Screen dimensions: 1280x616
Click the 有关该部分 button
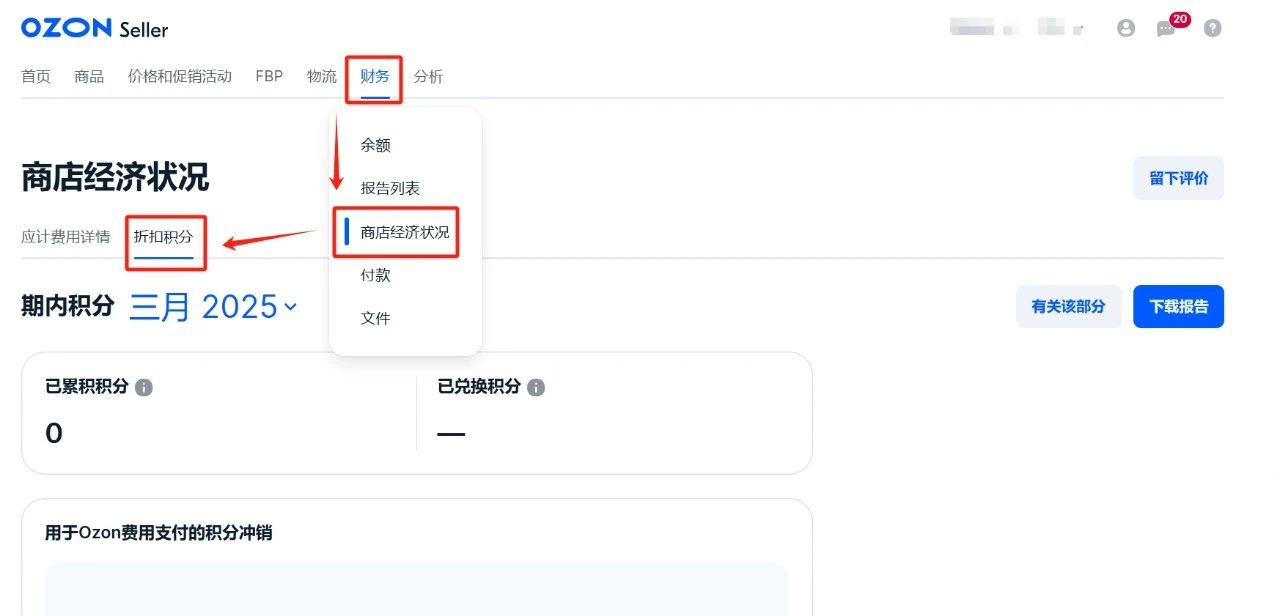pos(1068,307)
